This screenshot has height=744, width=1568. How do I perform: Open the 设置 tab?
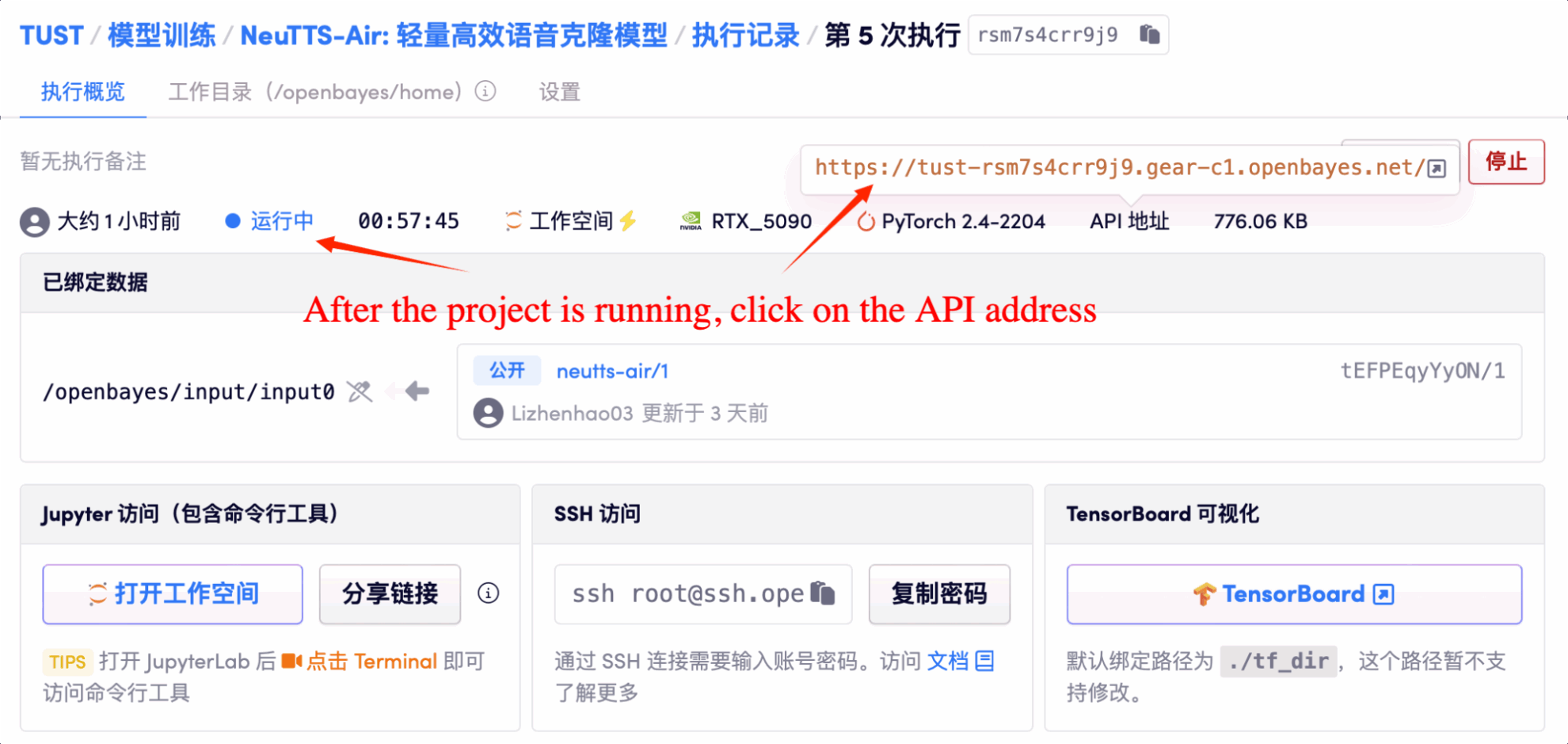[x=560, y=92]
